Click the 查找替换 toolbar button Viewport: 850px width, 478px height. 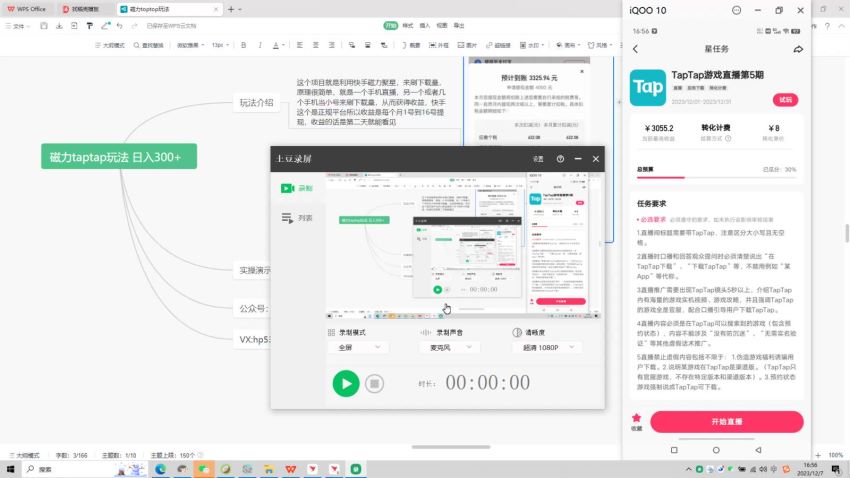pos(148,45)
